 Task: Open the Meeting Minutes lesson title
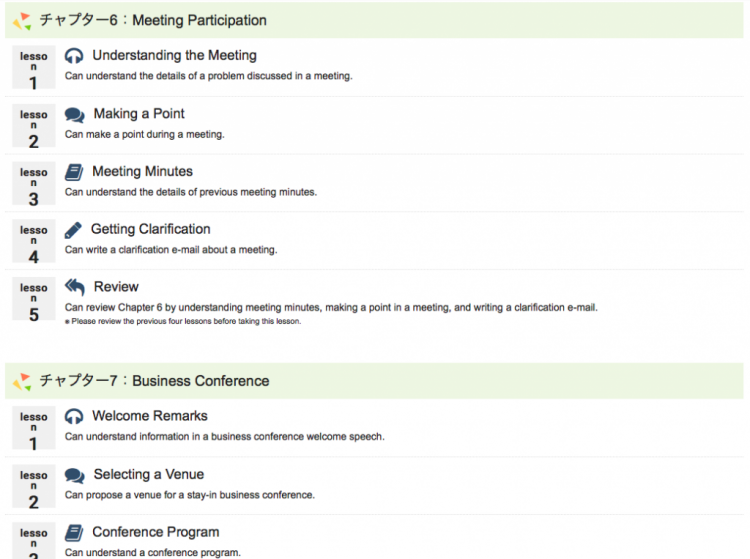143,171
